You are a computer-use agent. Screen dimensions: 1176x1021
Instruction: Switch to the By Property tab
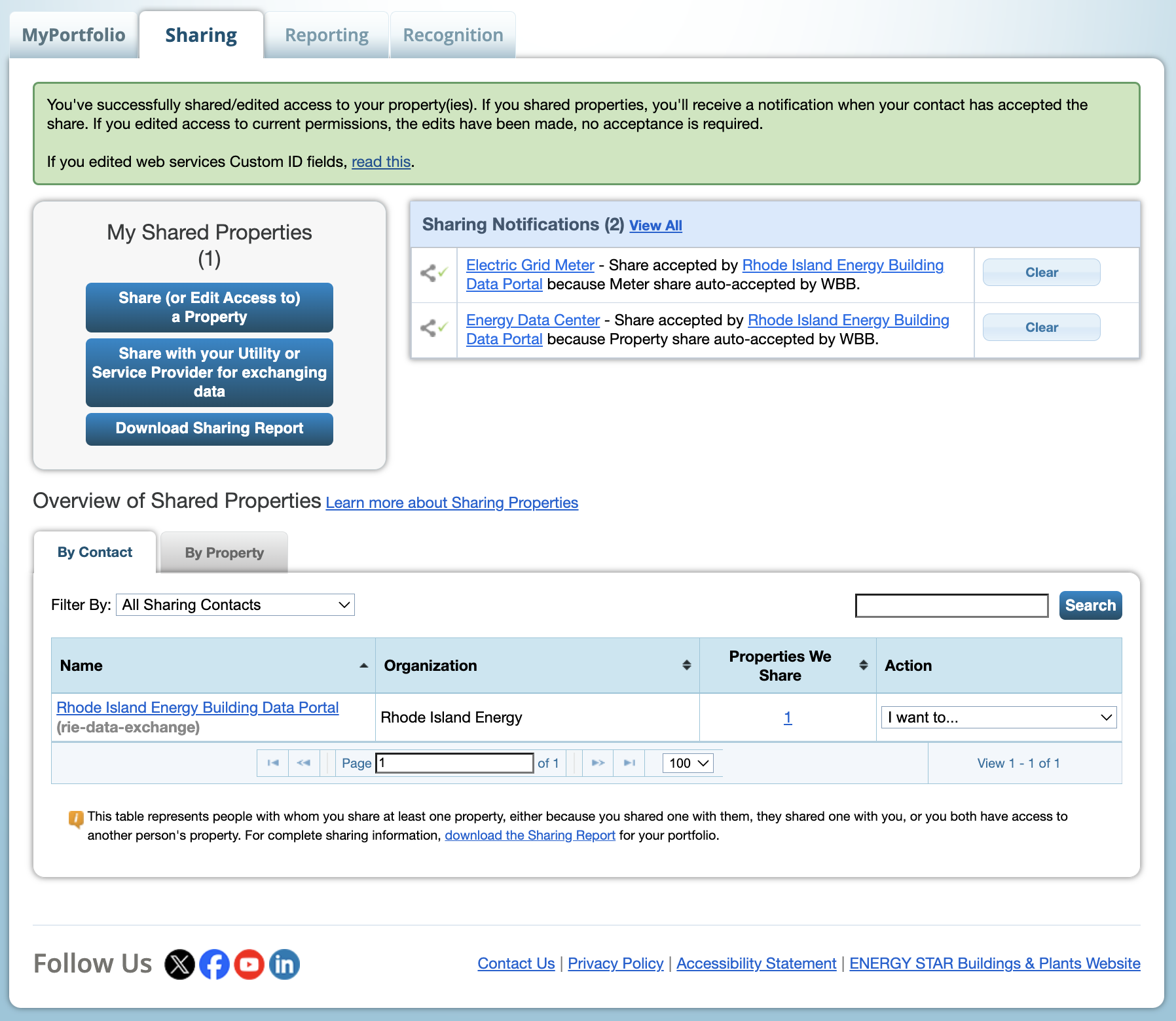tap(224, 553)
